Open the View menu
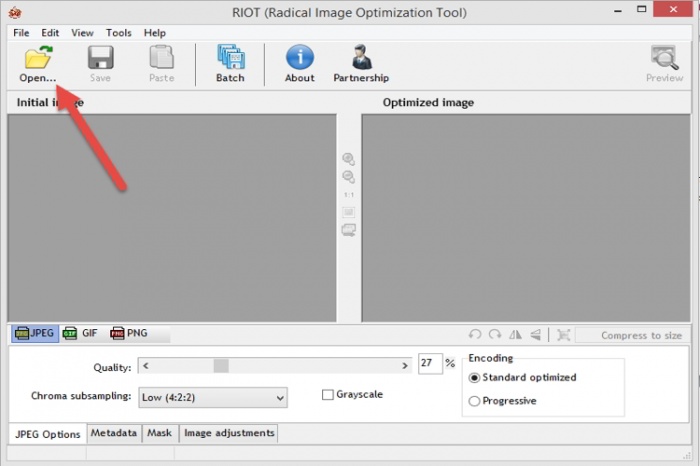 coord(82,33)
